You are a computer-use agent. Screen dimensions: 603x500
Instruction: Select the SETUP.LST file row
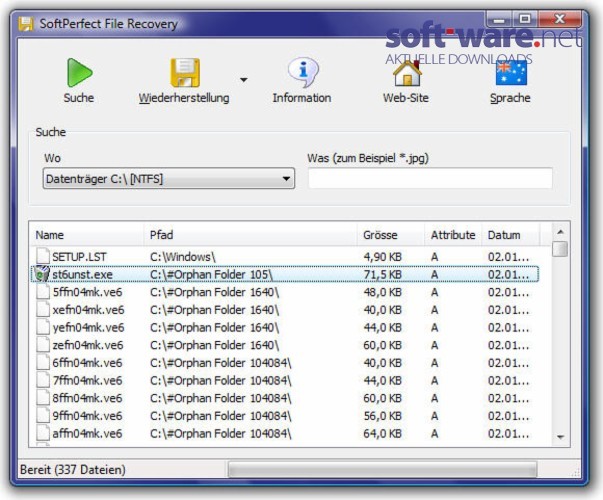[285, 257]
